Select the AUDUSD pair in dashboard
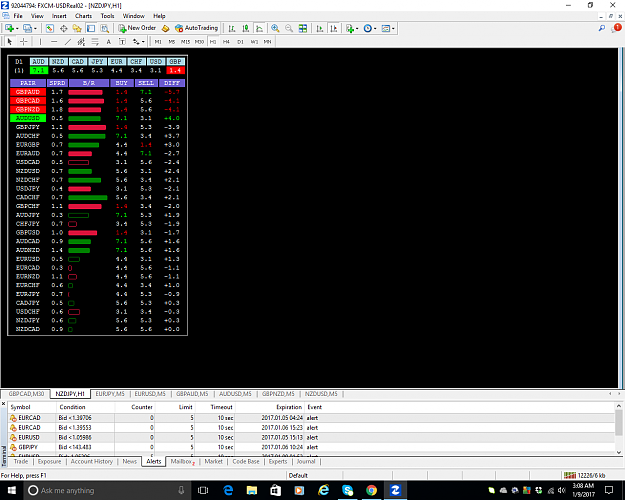The height and width of the screenshot is (500, 625). (28, 118)
